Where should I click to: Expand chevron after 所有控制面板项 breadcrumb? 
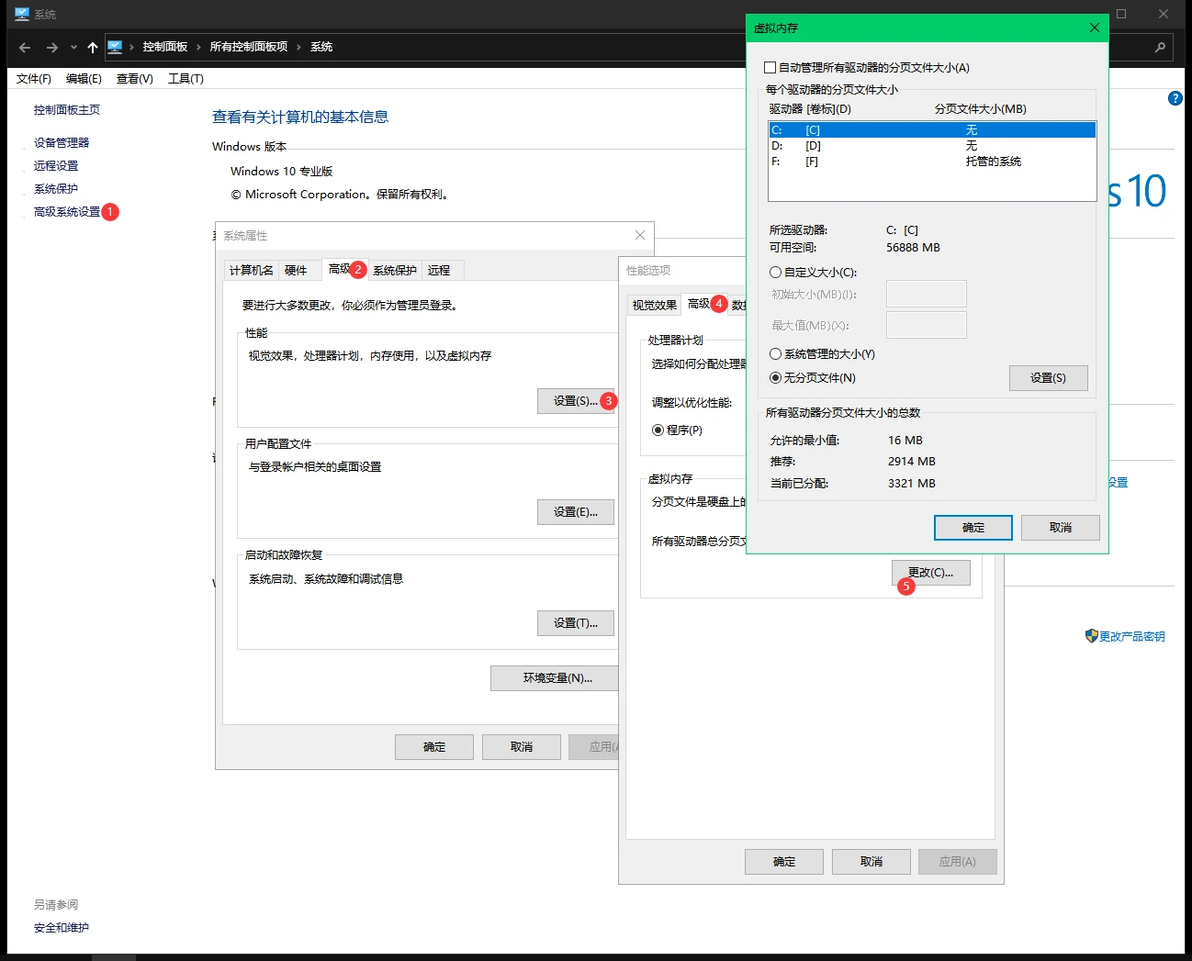299,47
